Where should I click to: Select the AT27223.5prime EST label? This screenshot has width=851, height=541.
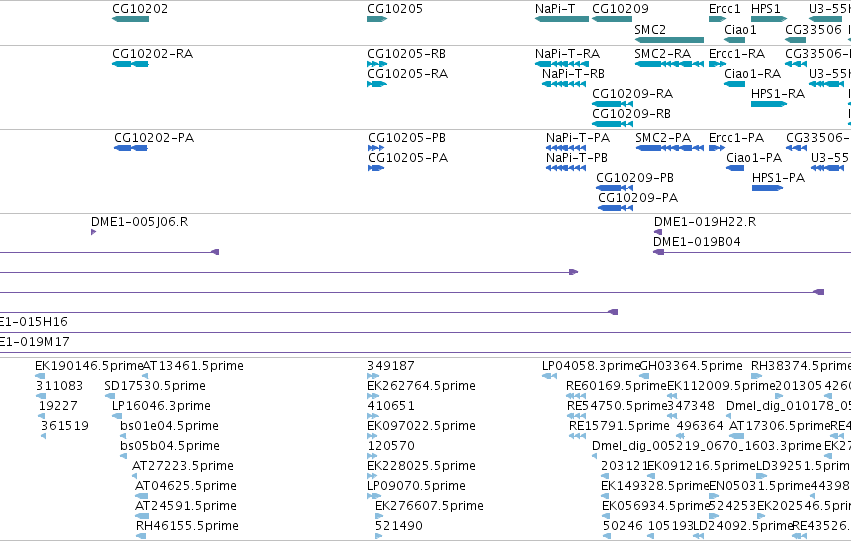coord(183,466)
